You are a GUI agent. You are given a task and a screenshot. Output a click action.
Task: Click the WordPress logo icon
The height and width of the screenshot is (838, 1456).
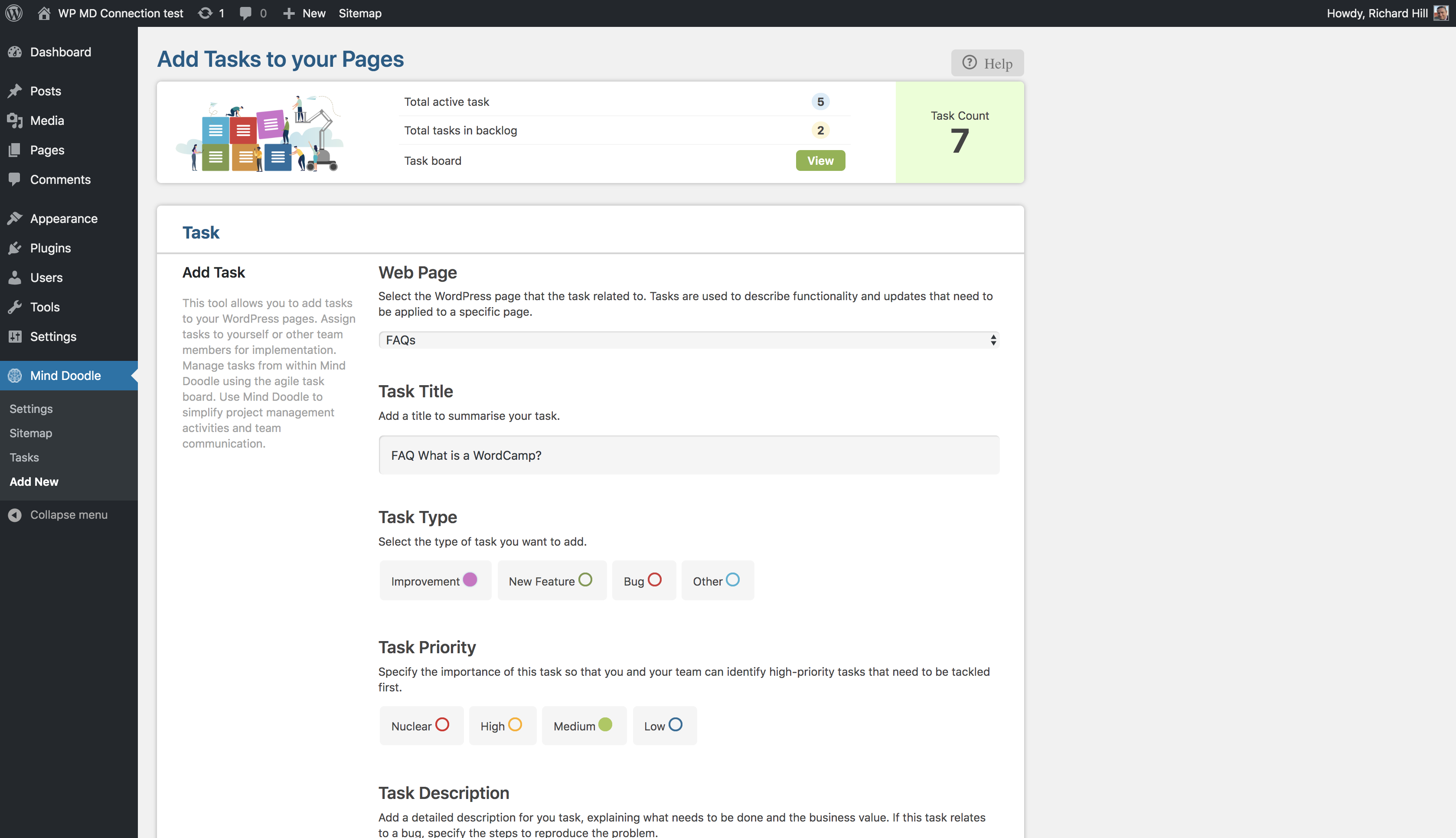(x=14, y=13)
